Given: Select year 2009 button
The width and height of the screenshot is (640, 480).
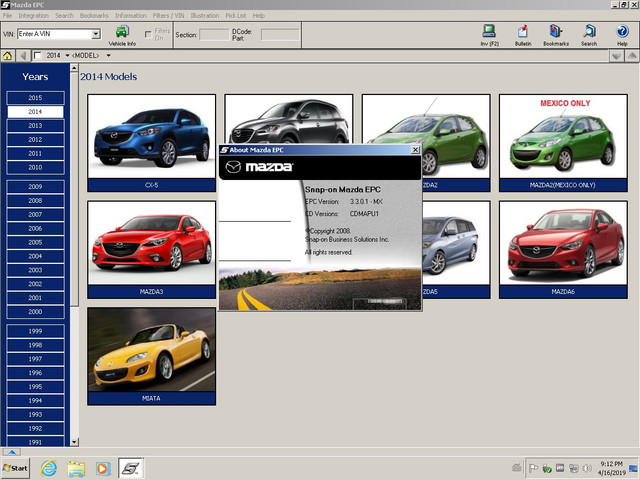Looking at the screenshot, I should click(x=35, y=187).
